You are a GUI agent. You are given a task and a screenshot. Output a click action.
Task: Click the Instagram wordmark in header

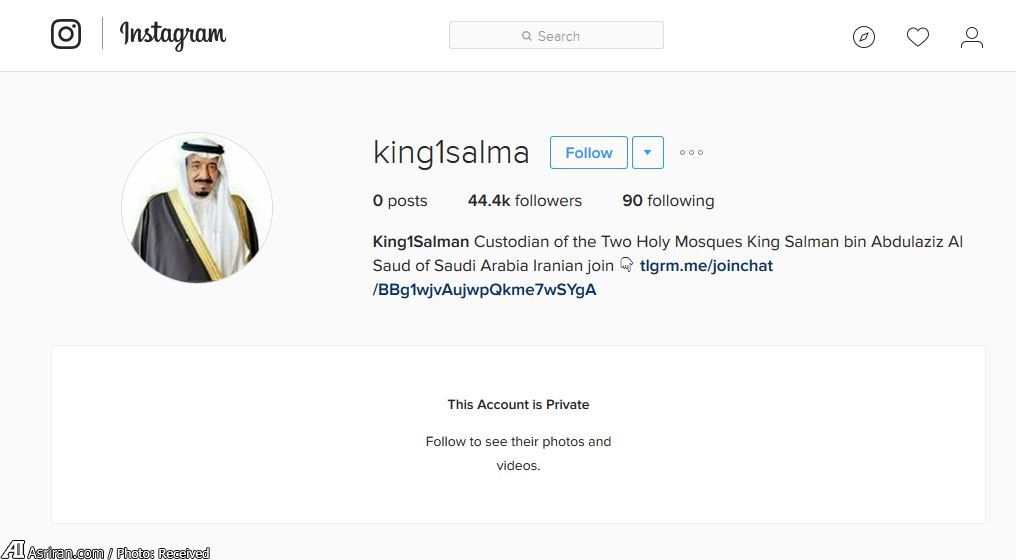[173, 35]
